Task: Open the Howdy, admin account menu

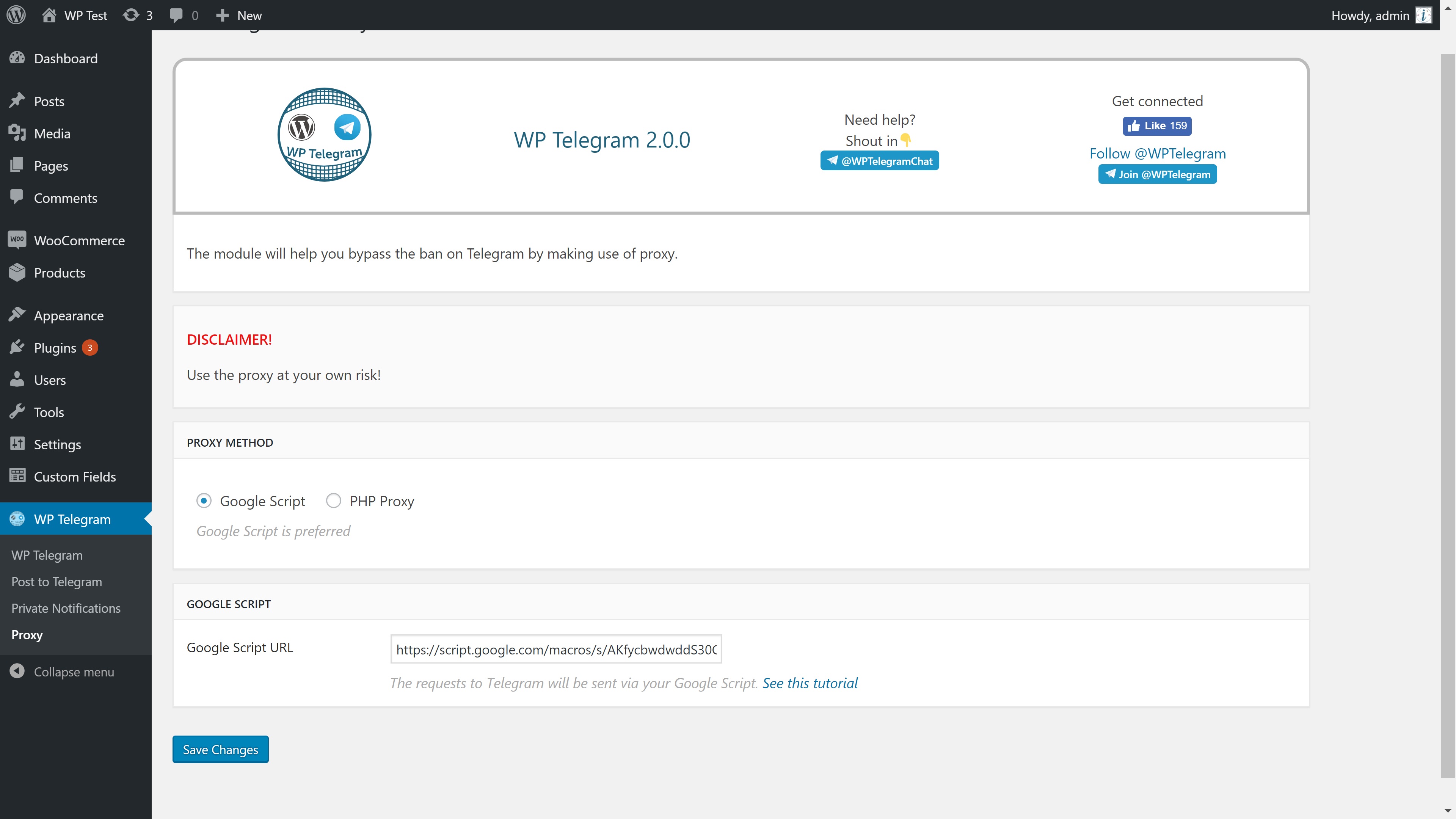Action: tap(1370, 15)
